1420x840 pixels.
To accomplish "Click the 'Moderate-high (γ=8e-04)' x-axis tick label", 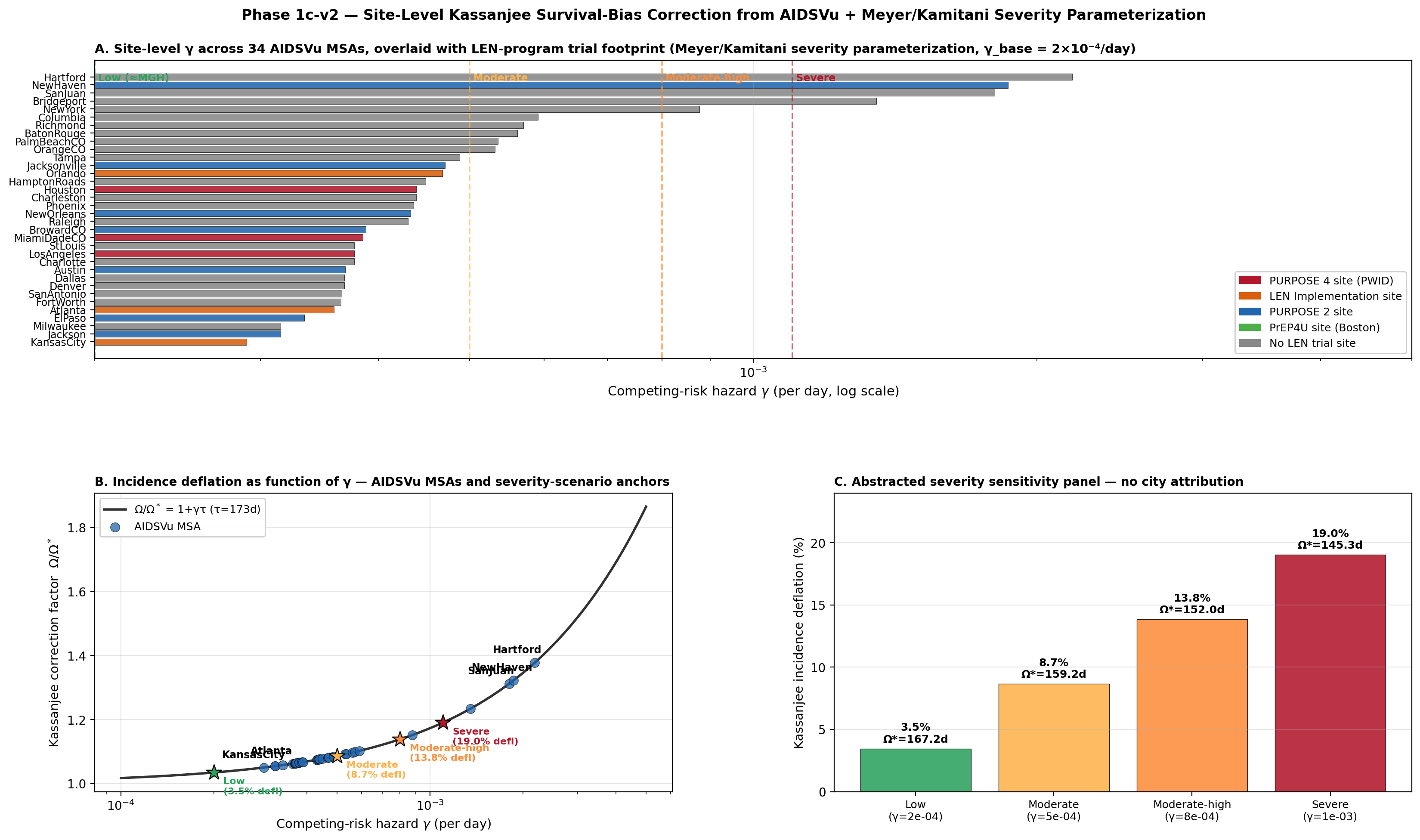I will pos(1192,811).
